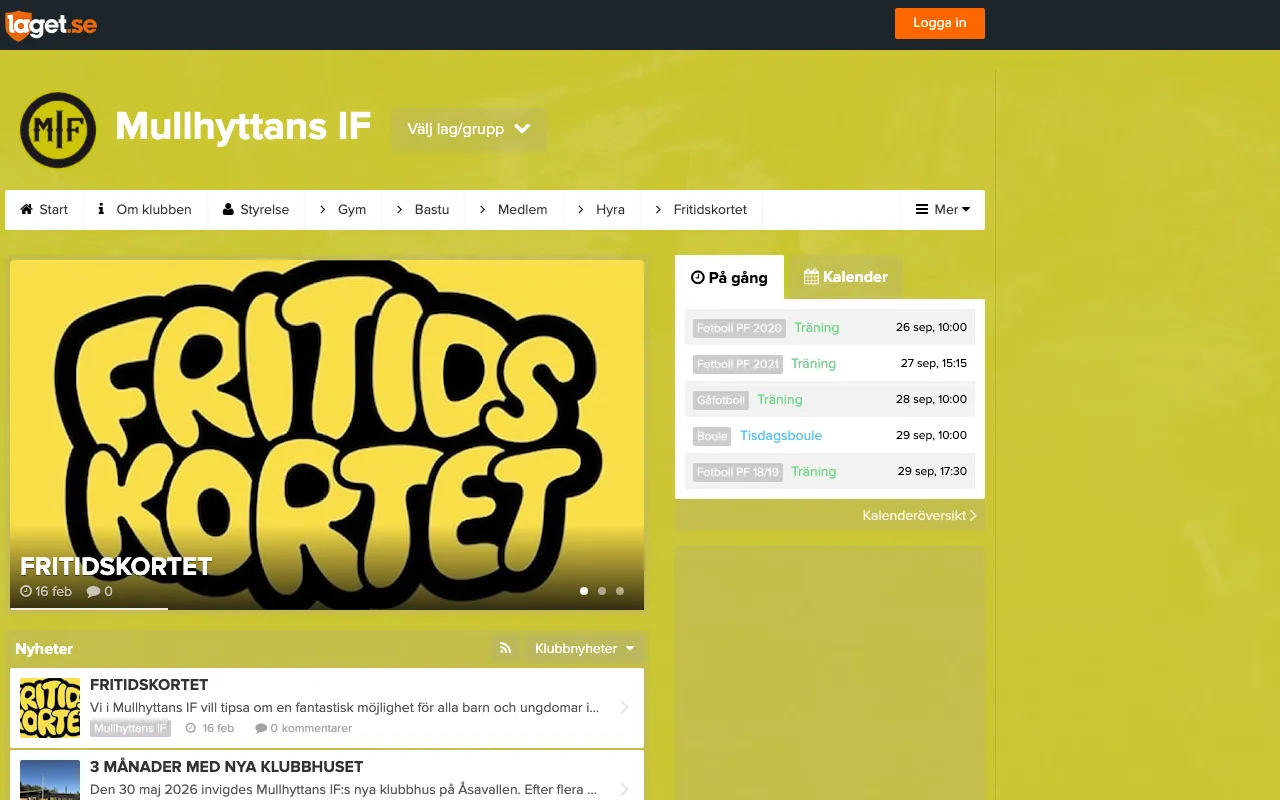The height and width of the screenshot is (800, 1280).
Task: Go to the Gym page
Action: [343, 210]
